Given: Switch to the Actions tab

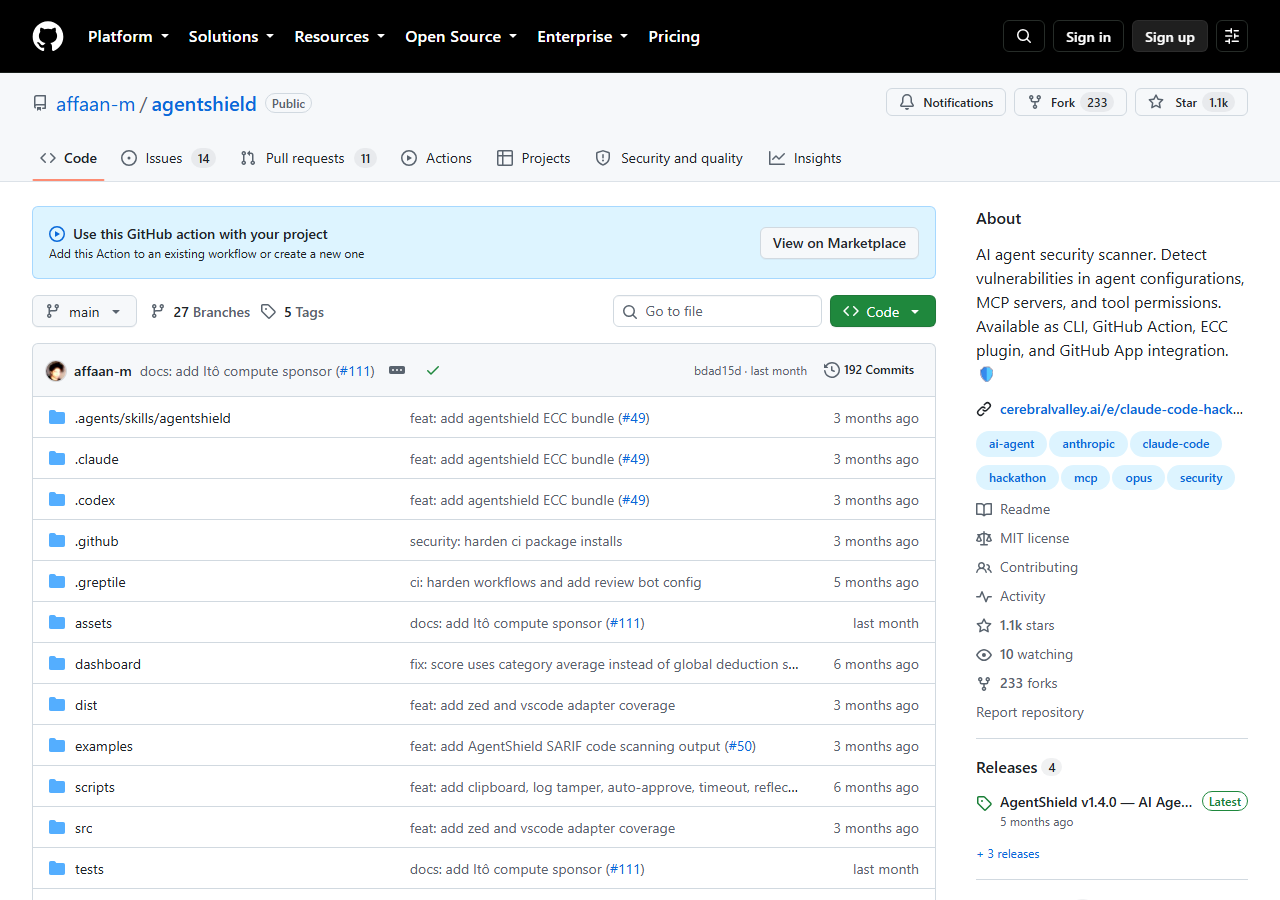Looking at the screenshot, I should click(x=436, y=158).
